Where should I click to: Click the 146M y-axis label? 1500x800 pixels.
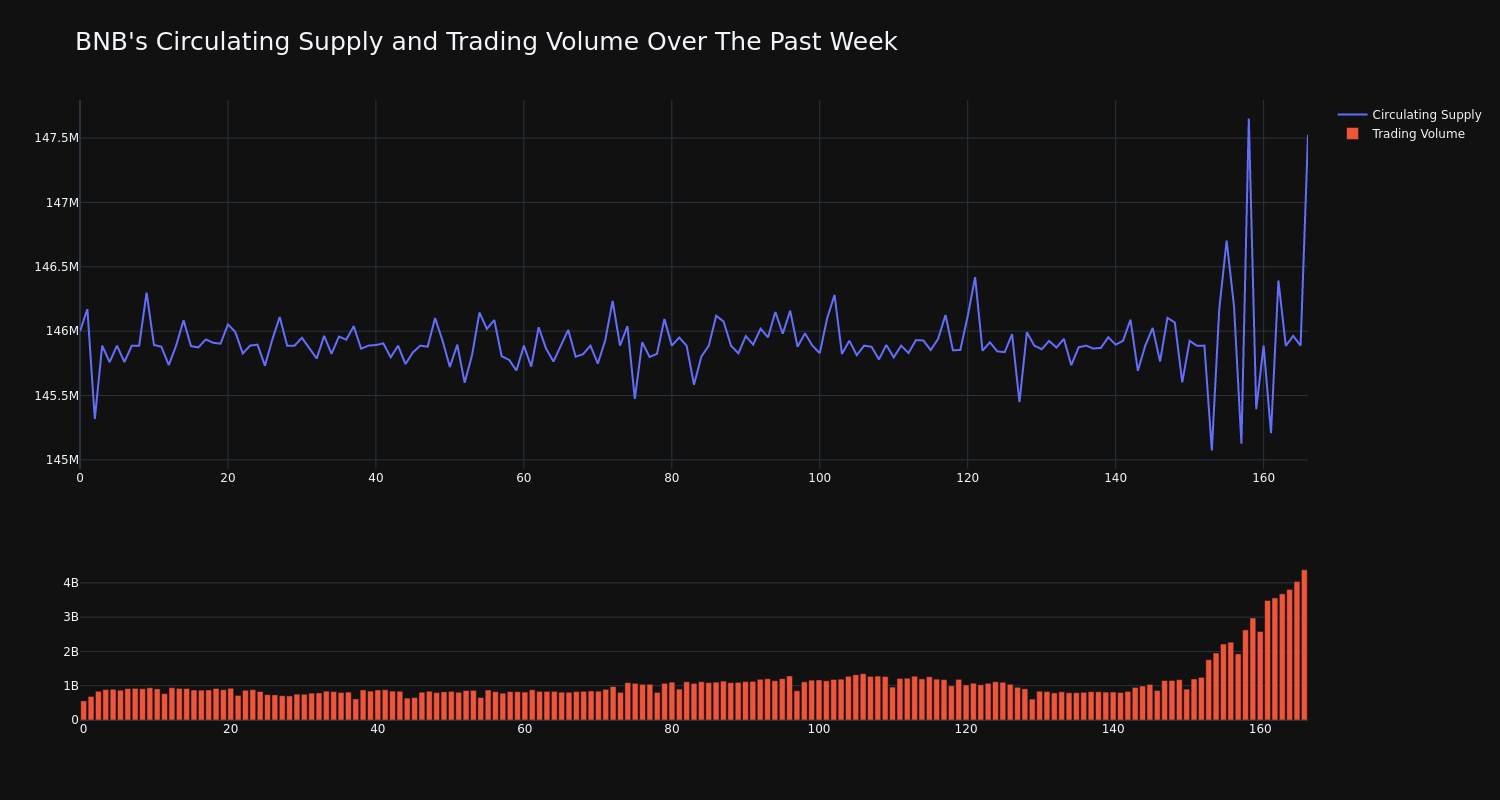click(x=62, y=331)
